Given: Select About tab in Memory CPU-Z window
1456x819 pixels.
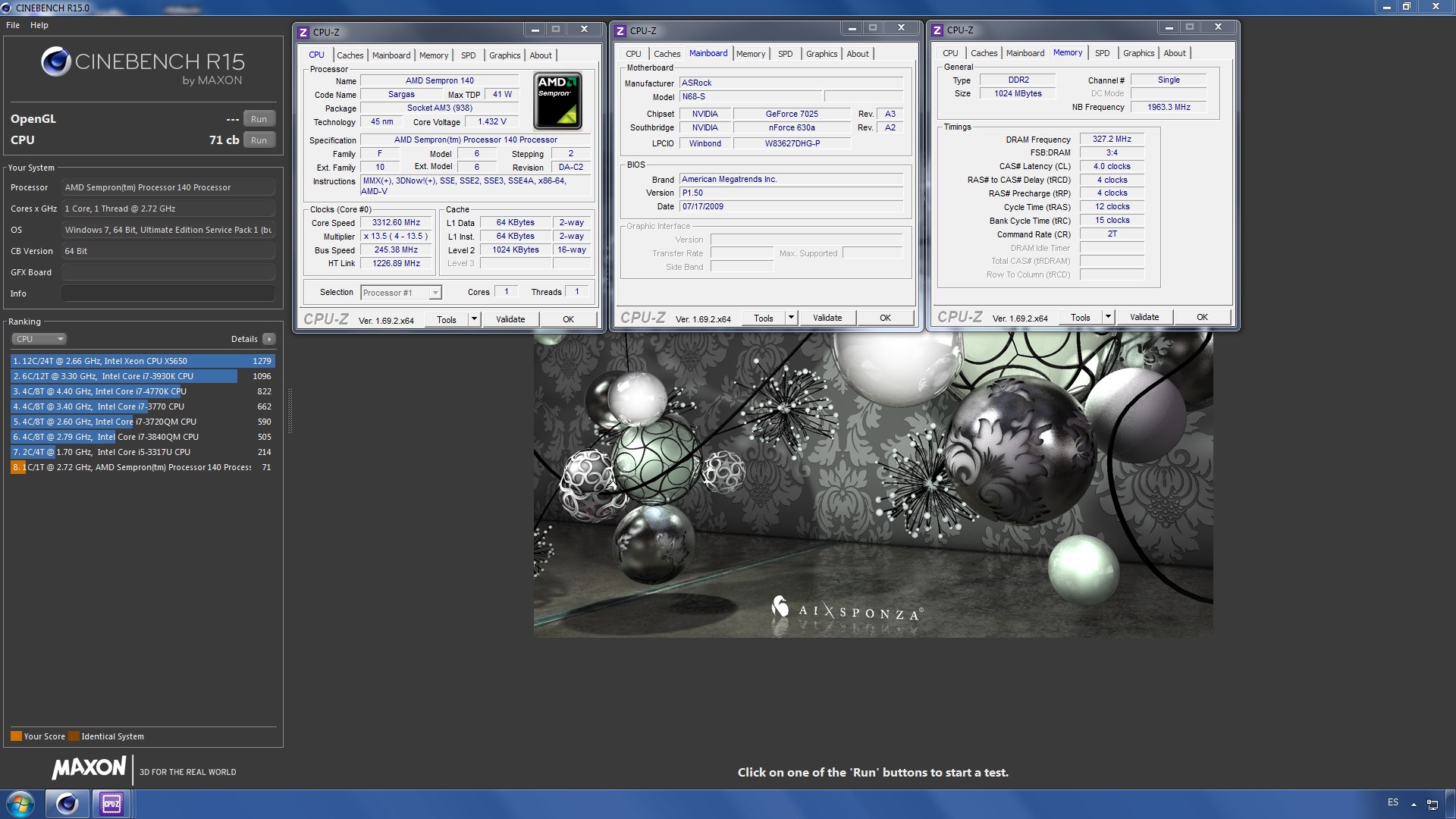Looking at the screenshot, I should click(1175, 53).
